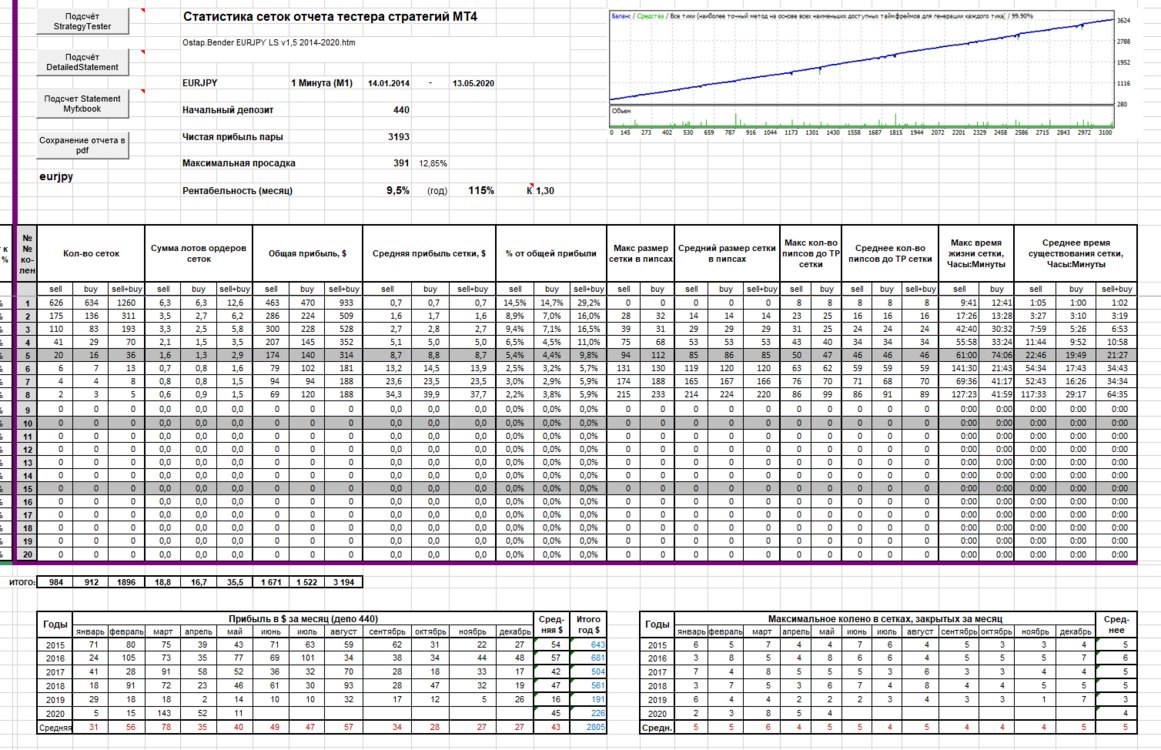This screenshot has height=750, width=1161.
Task: Select the Прибыль в $ за месяц header
Action: coord(304,619)
